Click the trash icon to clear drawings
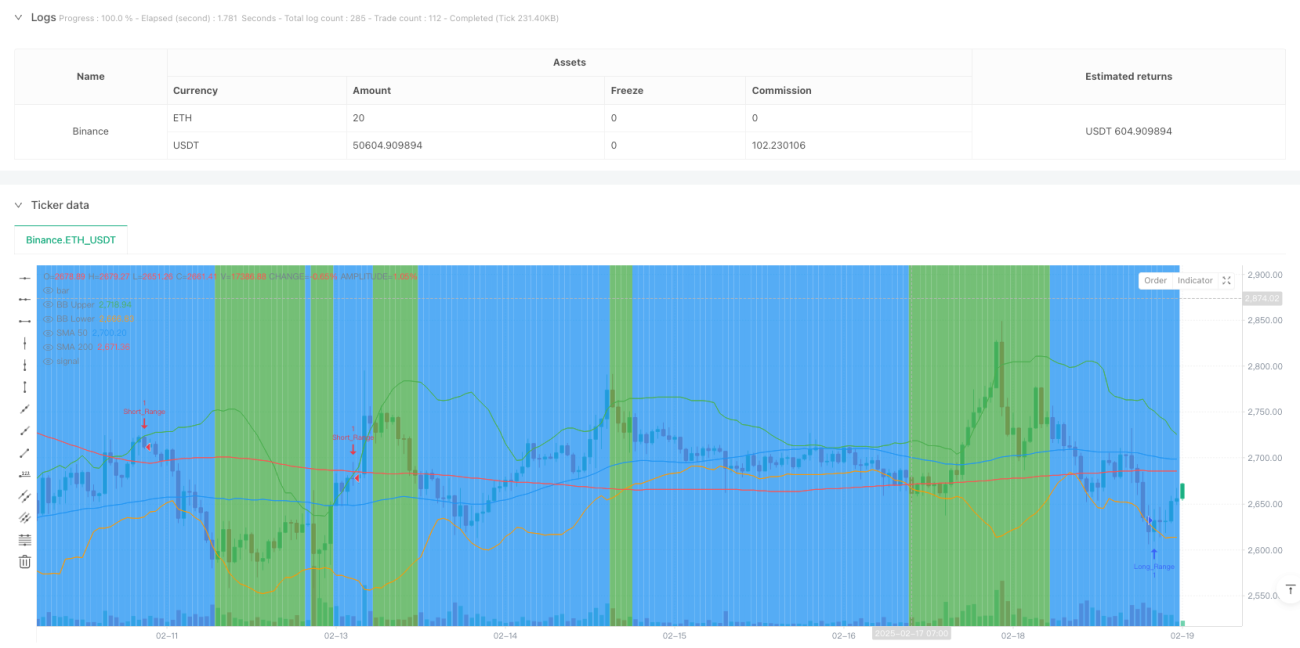This screenshot has width=1300, height=648. (25, 562)
